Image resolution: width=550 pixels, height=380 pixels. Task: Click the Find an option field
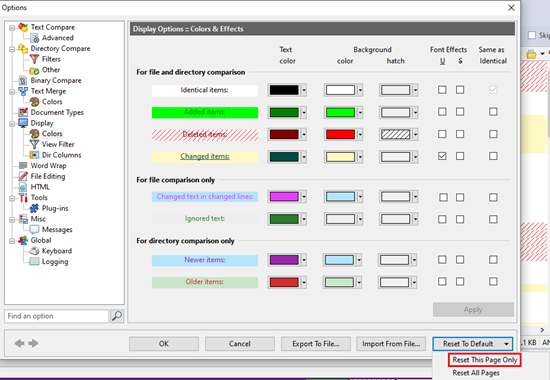56,316
